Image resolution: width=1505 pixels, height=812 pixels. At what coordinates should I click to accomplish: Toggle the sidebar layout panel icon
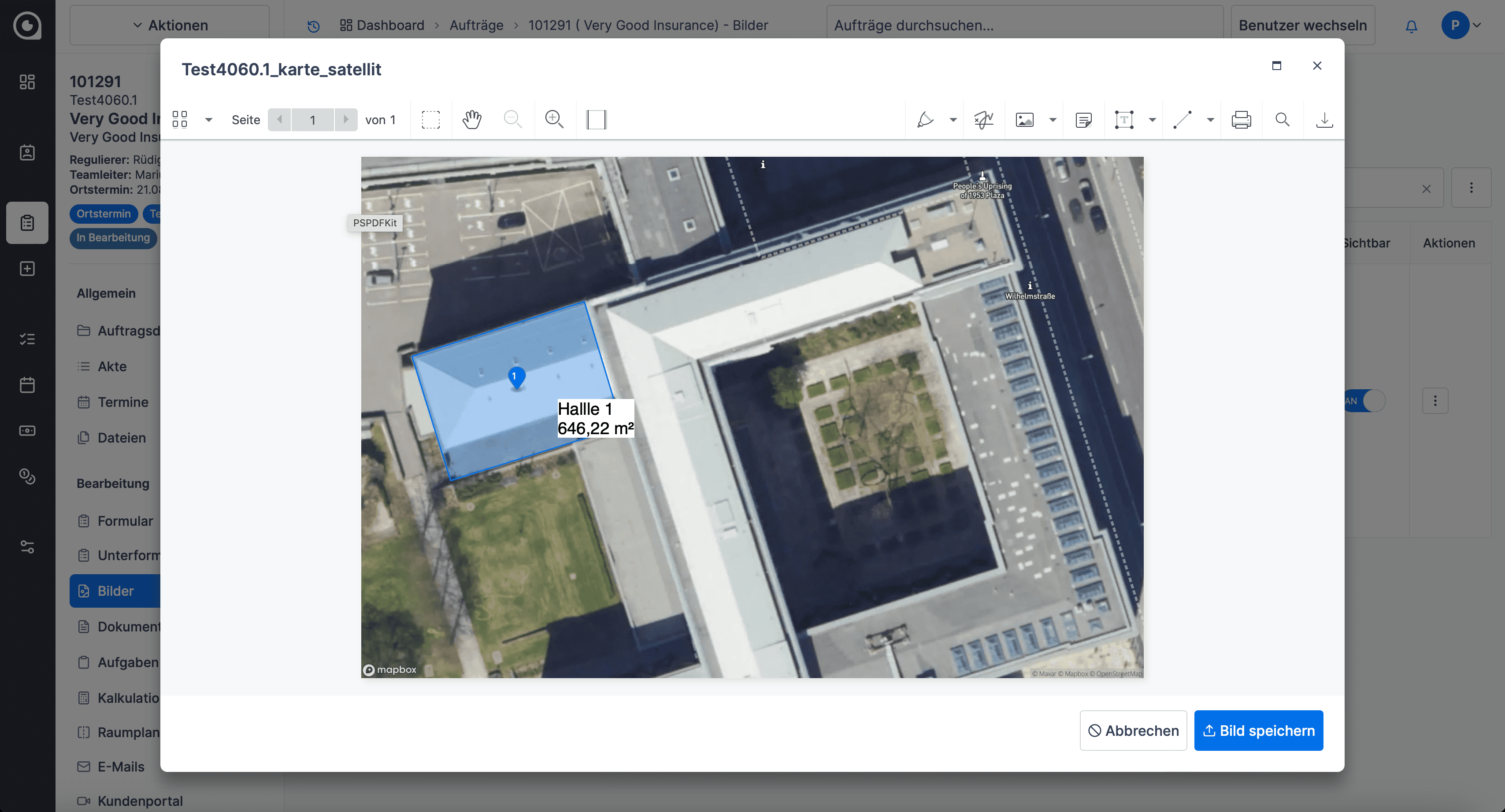pyautogui.click(x=596, y=120)
